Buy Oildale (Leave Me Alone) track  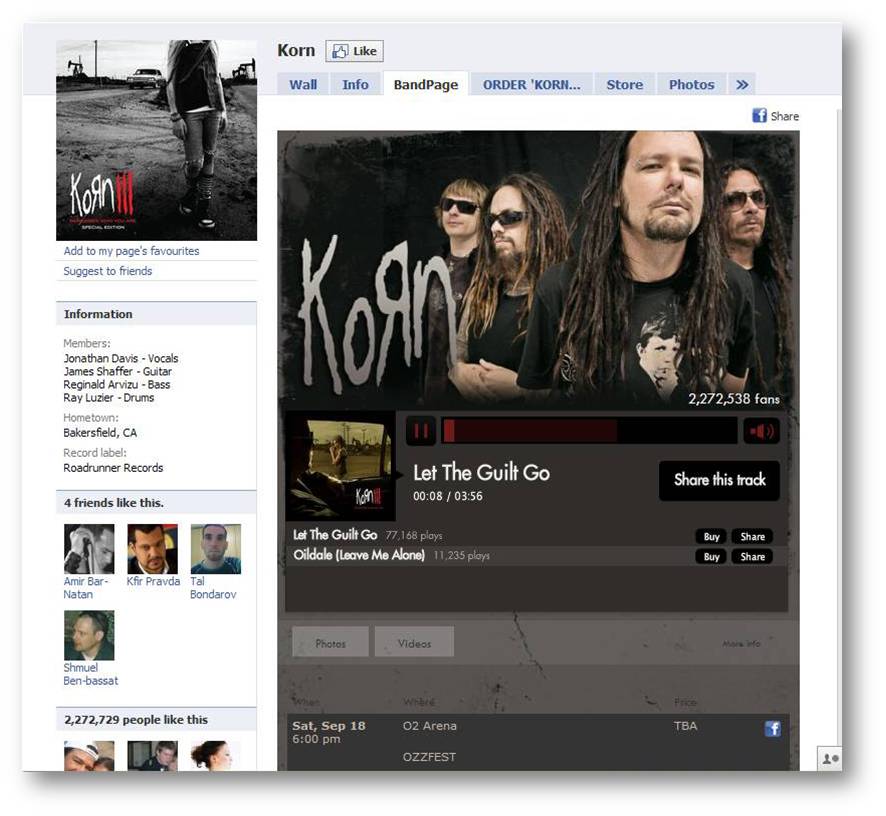(x=711, y=557)
